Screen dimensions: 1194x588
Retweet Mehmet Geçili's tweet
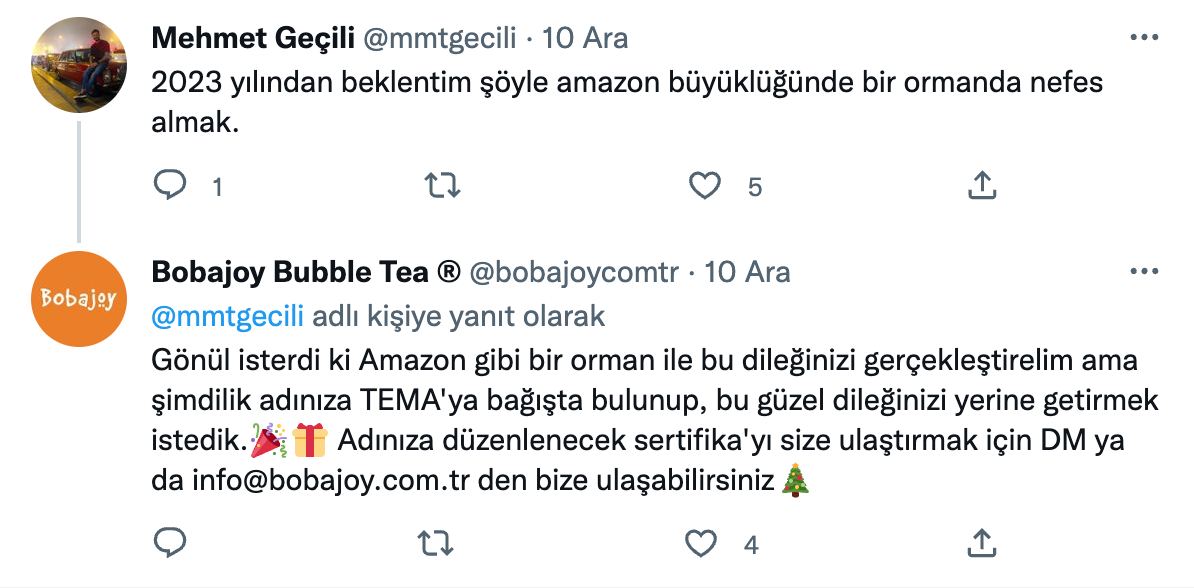click(x=442, y=185)
